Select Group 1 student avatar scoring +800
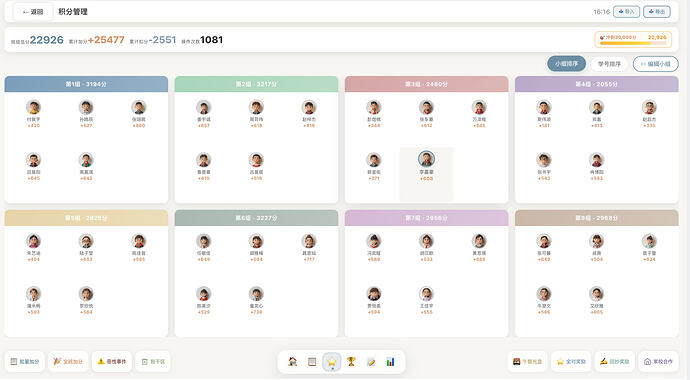The width and height of the screenshot is (690, 380). pos(139,107)
